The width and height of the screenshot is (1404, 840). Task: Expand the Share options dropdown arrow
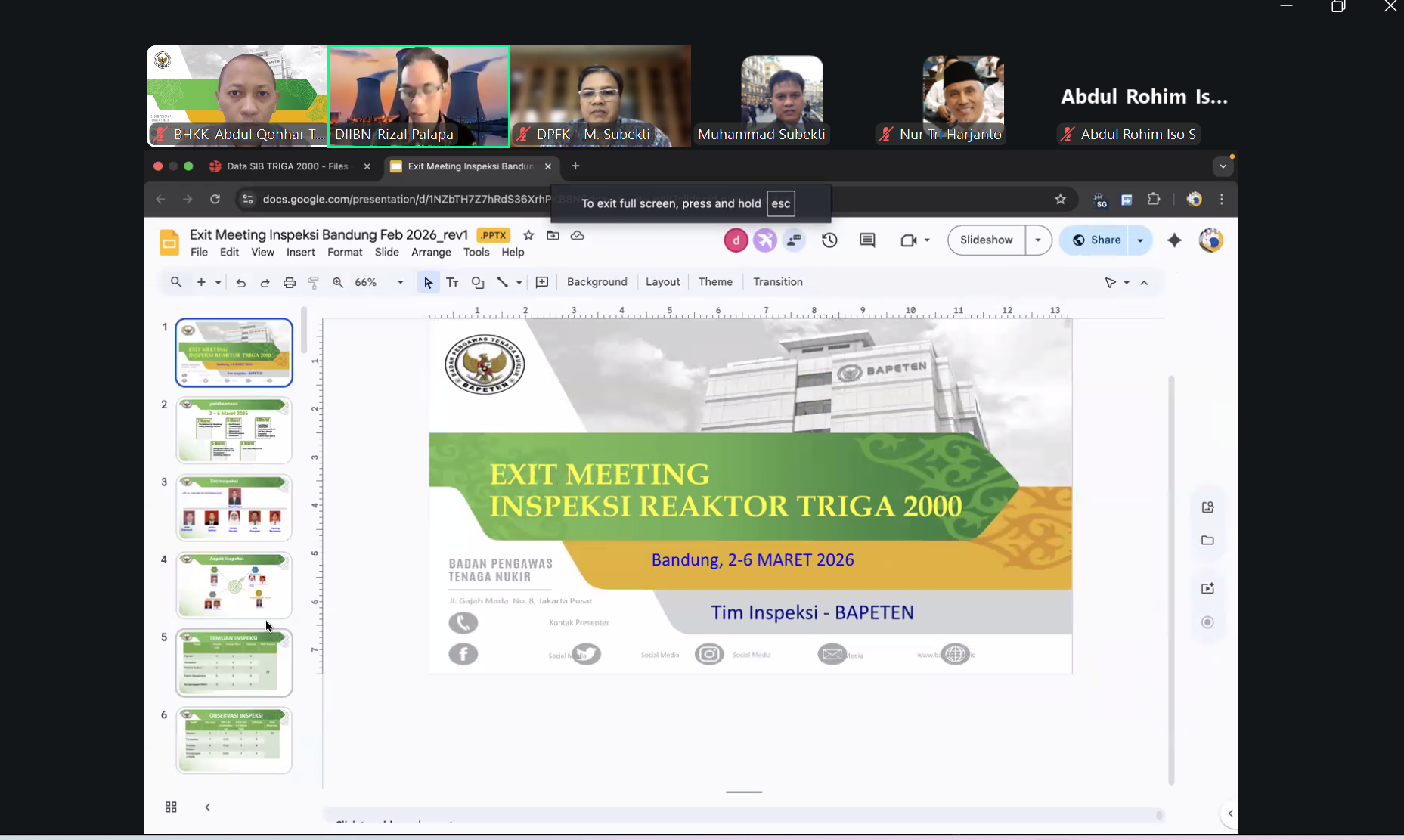click(x=1140, y=240)
